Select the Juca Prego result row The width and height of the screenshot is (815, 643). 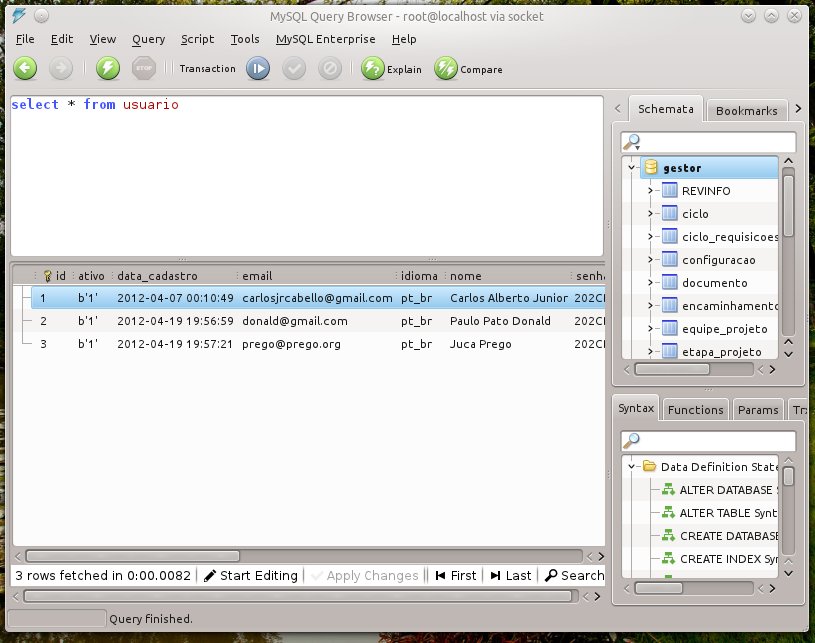pos(318,344)
